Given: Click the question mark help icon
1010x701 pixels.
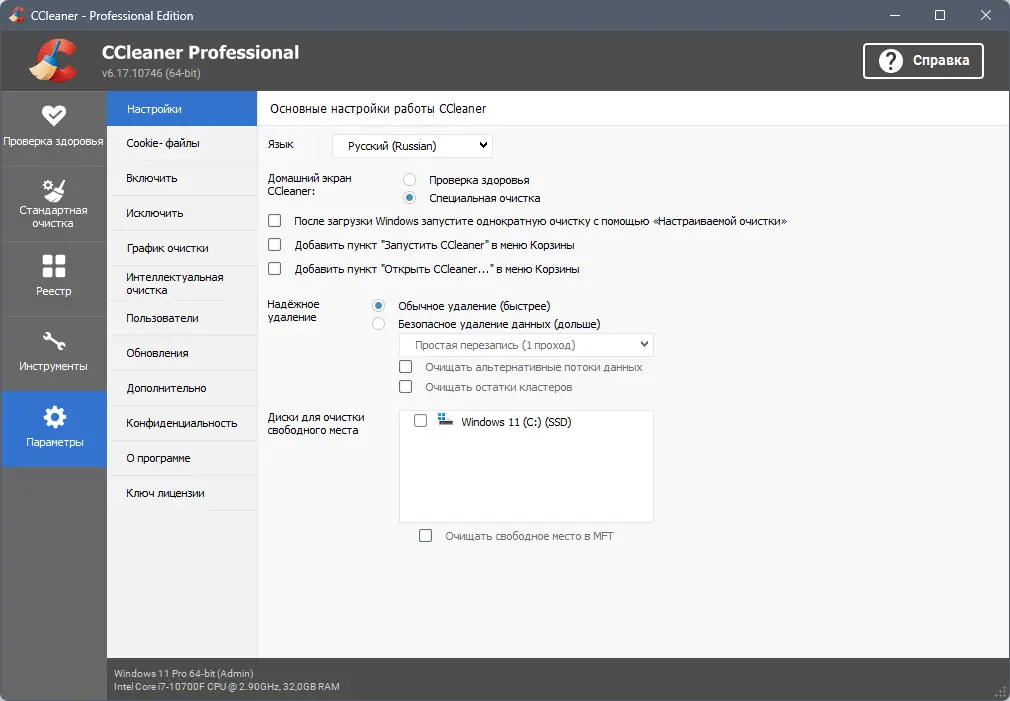Looking at the screenshot, I should pyautogui.click(x=891, y=60).
